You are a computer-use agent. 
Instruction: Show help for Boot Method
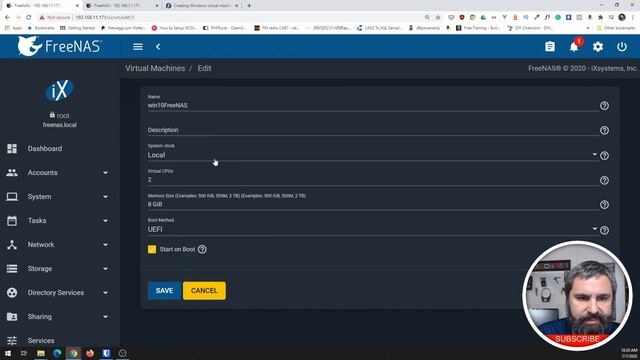tap(604, 230)
